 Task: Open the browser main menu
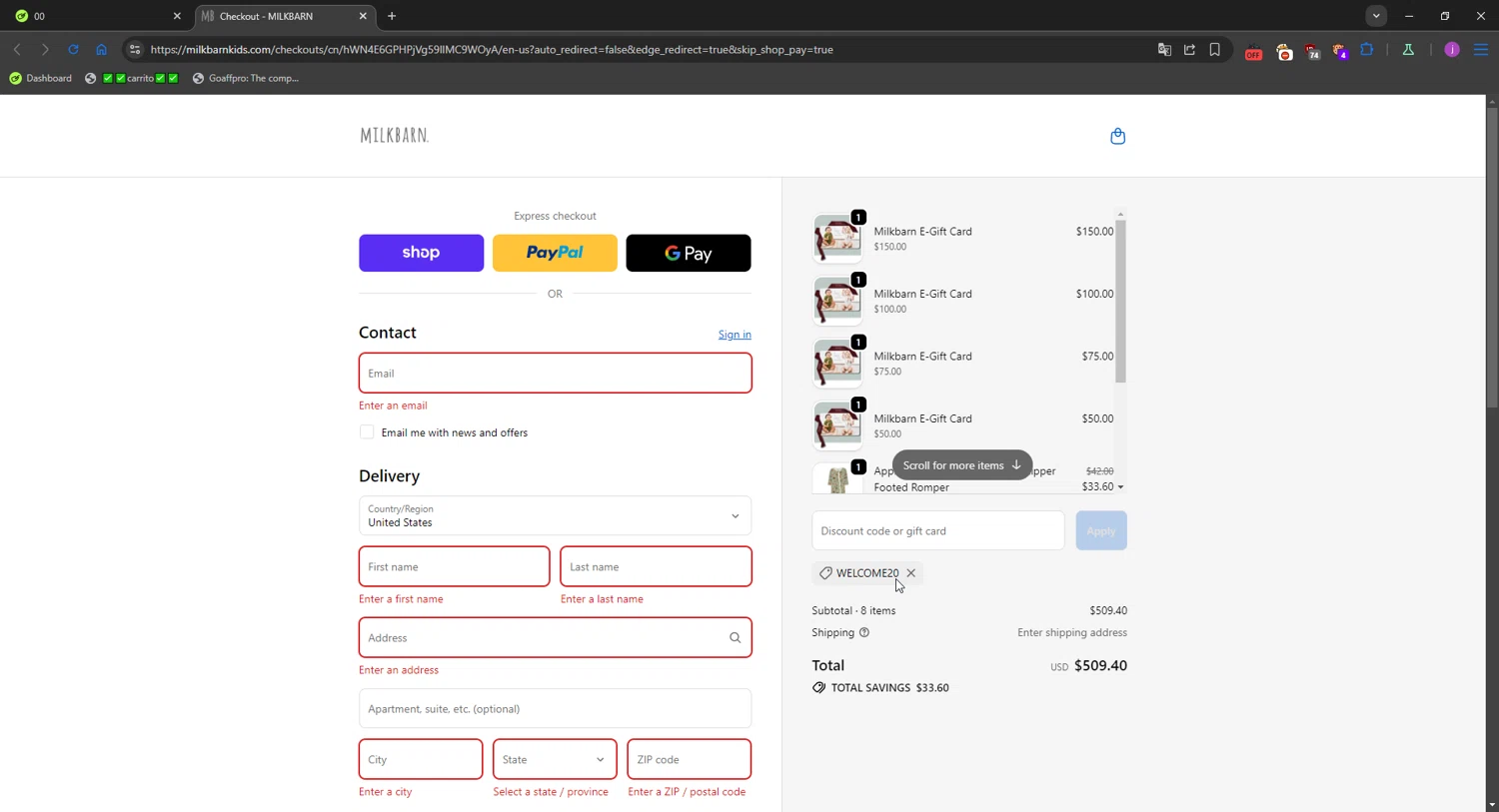click(1481, 49)
